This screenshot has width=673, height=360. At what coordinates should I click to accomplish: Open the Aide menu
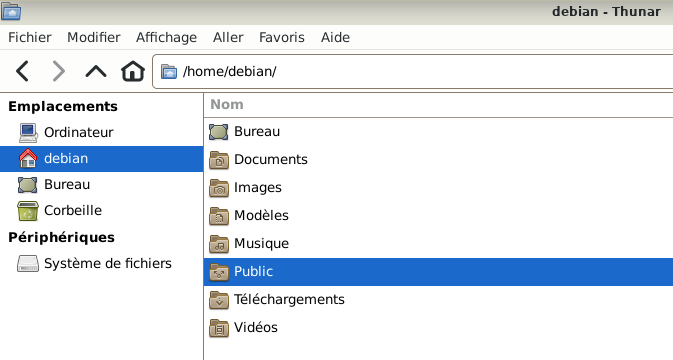(335, 37)
